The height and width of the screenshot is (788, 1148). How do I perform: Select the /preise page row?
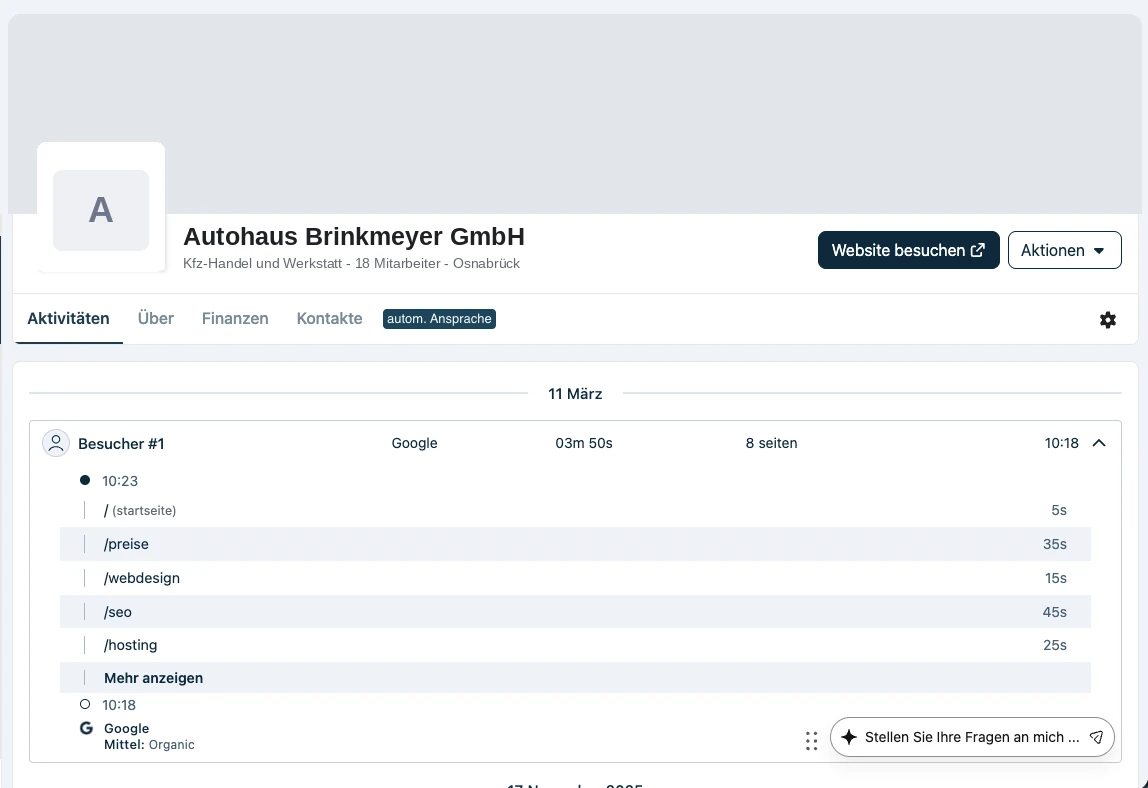575,544
